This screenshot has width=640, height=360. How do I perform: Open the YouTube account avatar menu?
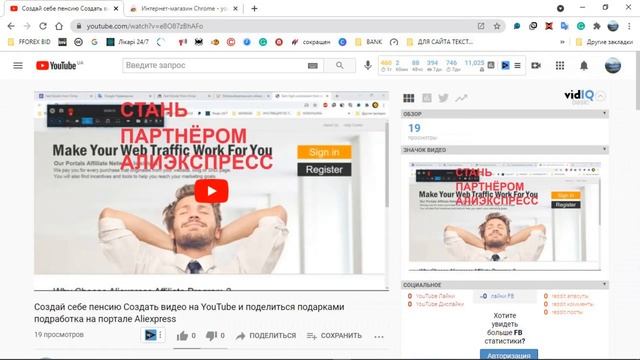click(613, 65)
